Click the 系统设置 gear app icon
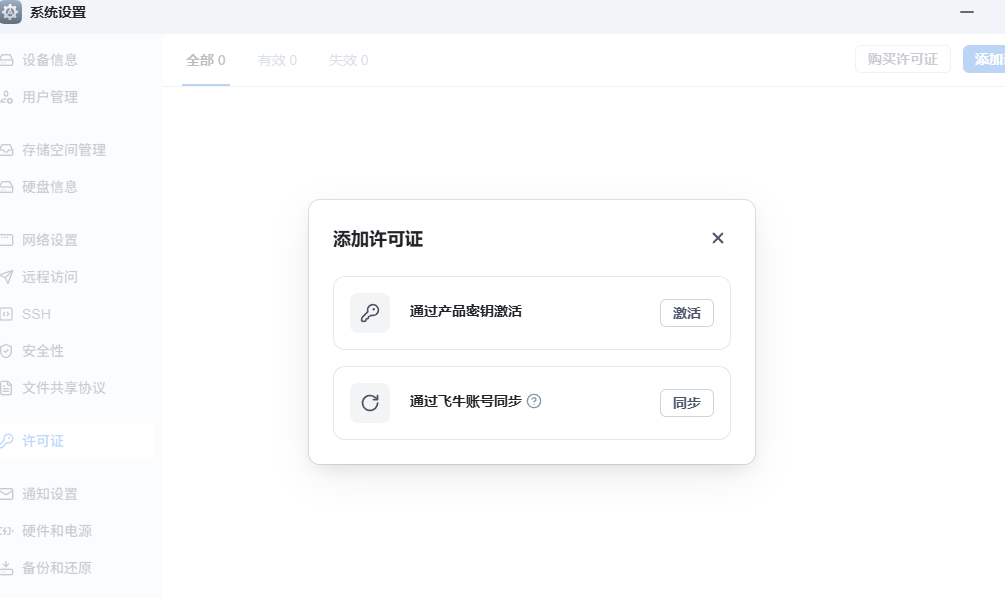 10,12
